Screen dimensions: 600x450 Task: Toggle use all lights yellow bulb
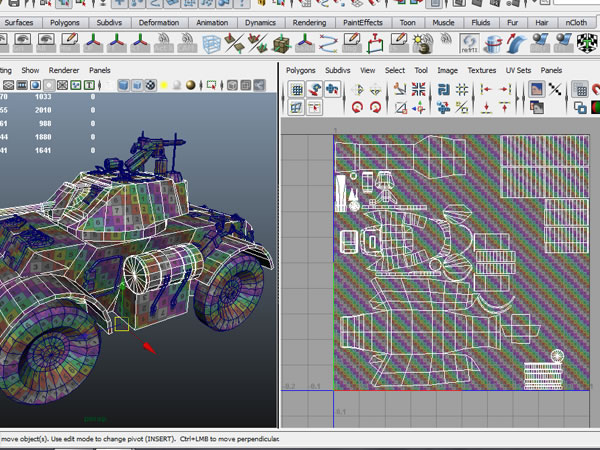coord(164,85)
